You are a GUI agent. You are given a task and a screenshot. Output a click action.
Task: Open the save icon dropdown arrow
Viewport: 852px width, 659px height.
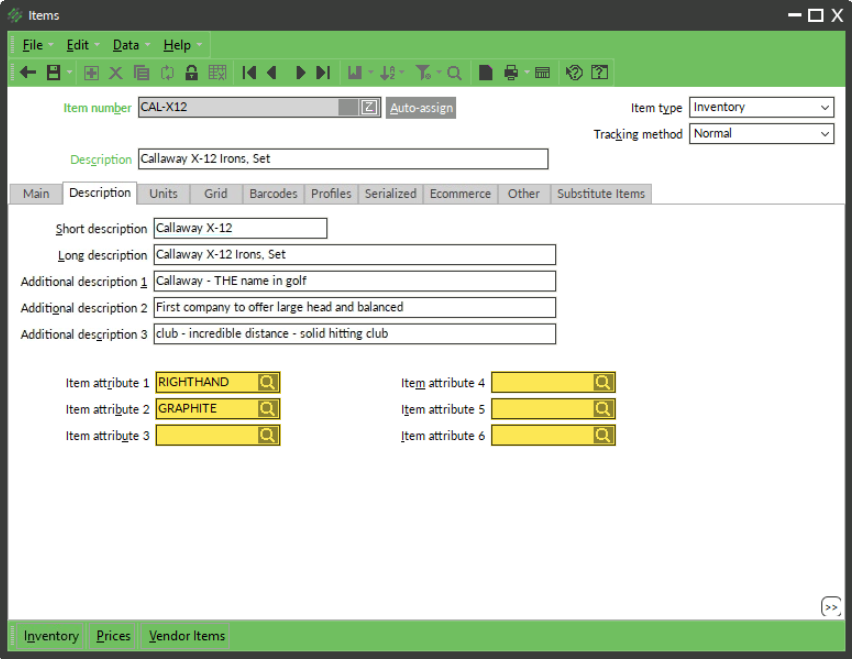(69, 72)
